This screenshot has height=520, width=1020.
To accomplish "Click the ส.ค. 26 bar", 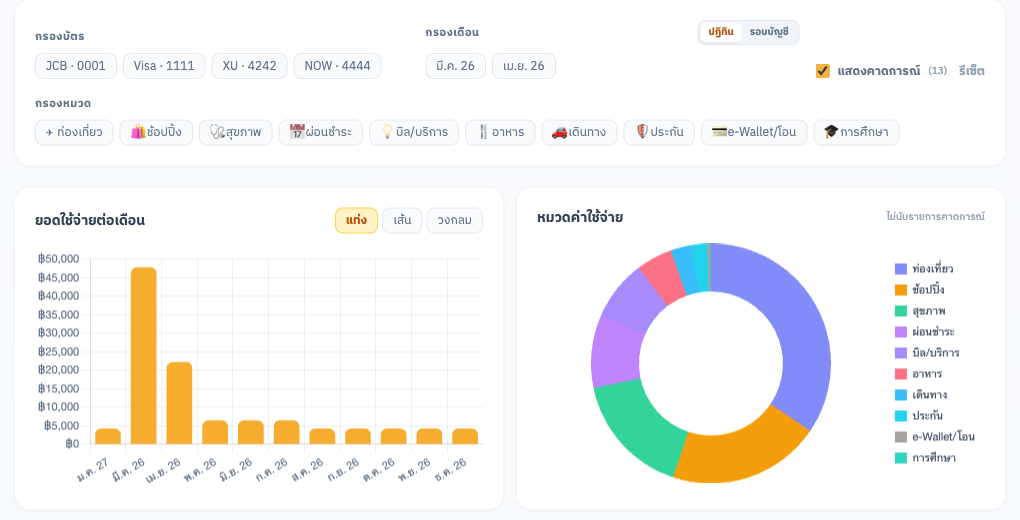I will (322, 436).
